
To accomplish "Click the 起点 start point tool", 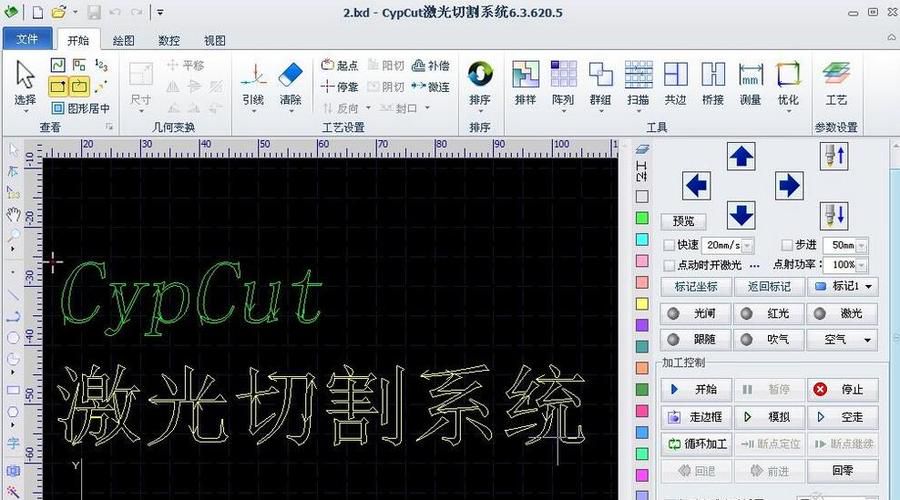I will click(x=340, y=65).
